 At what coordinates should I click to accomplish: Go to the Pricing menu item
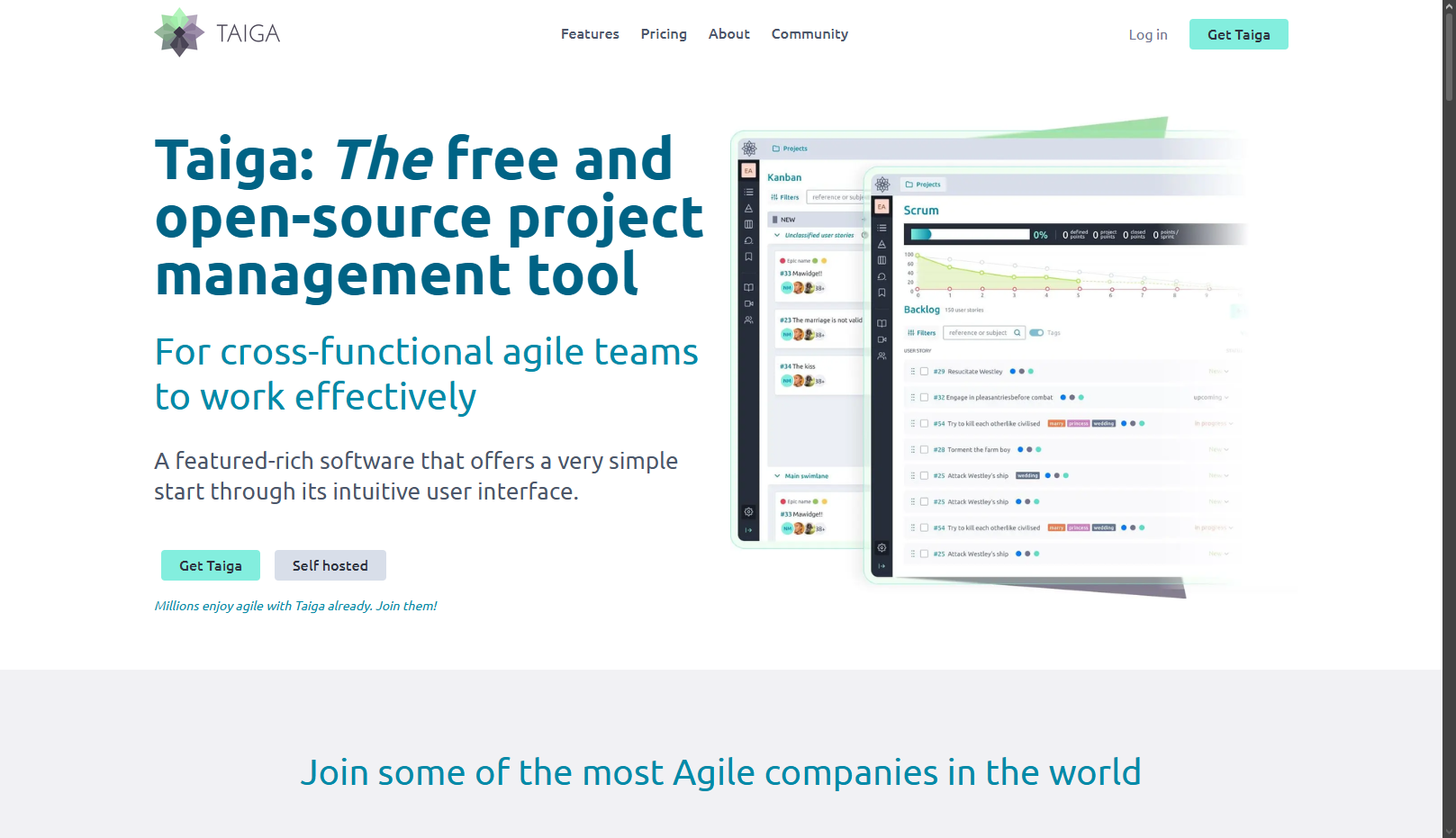pos(664,34)
